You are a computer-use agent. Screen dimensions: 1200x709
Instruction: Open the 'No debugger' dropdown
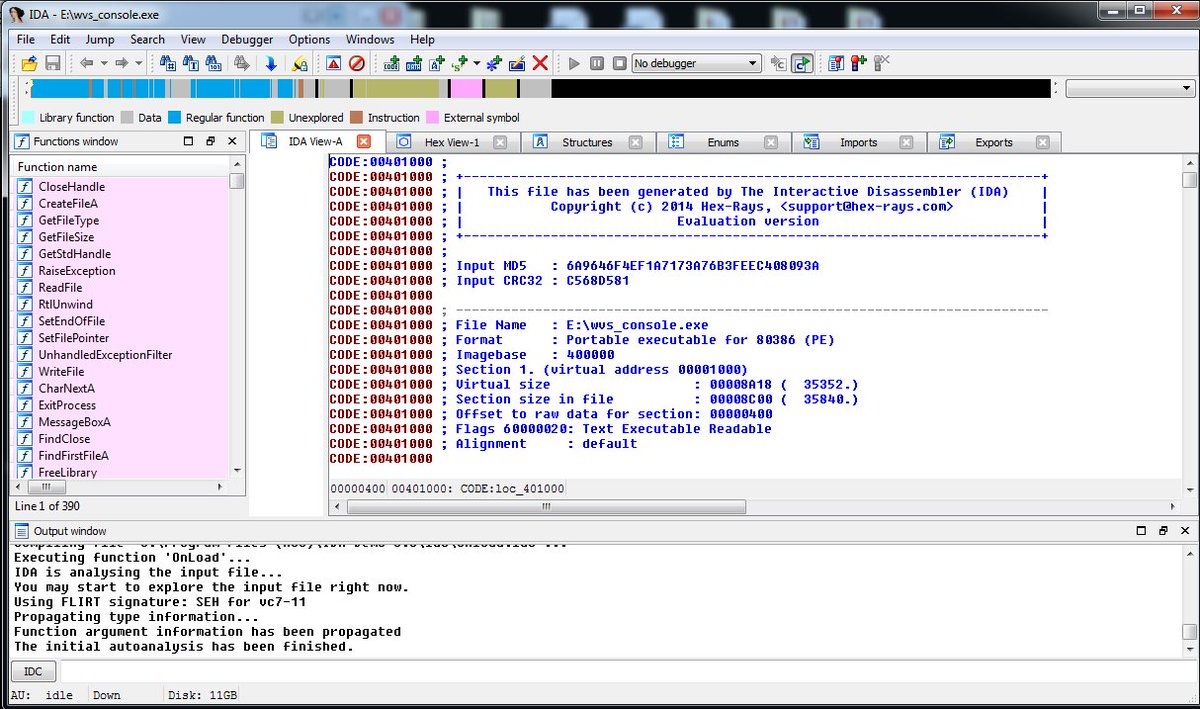(696, 63)
